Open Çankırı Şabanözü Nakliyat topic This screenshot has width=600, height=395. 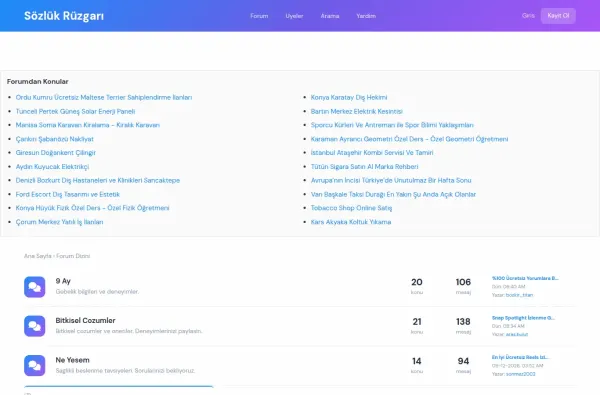click(55, 139)
